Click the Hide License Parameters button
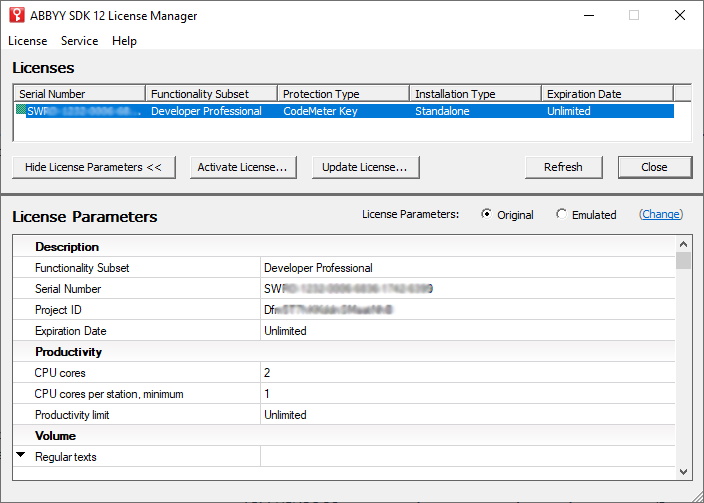This screenshot has width=704, height=503. click(93, 167)
